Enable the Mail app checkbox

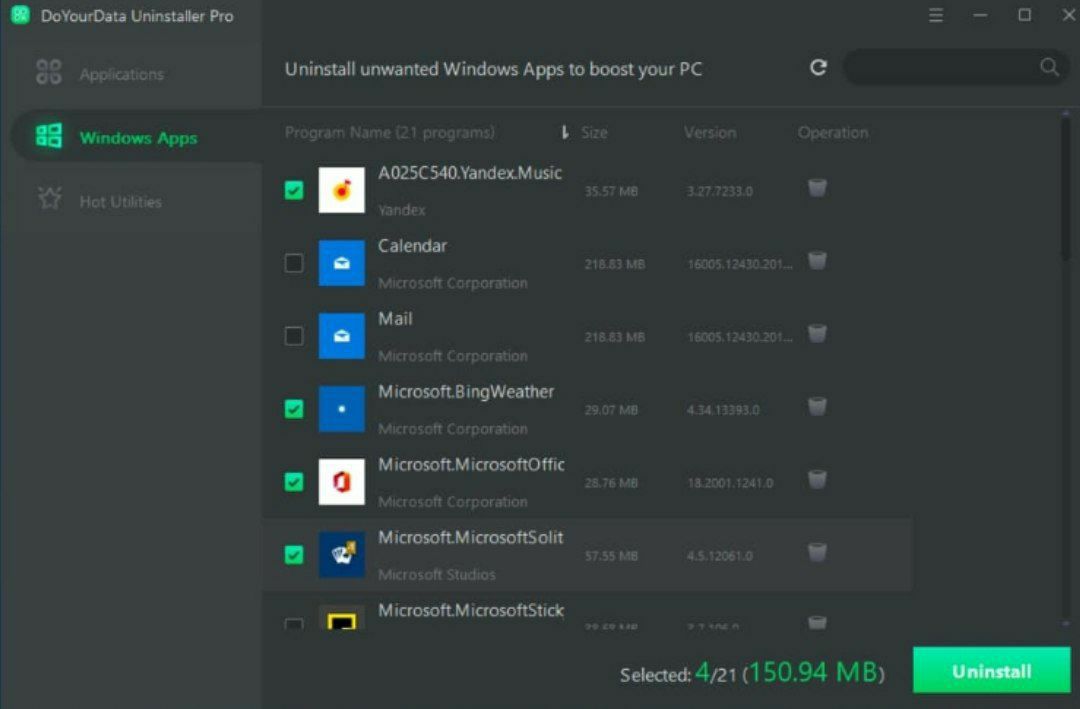coord(294,336)
